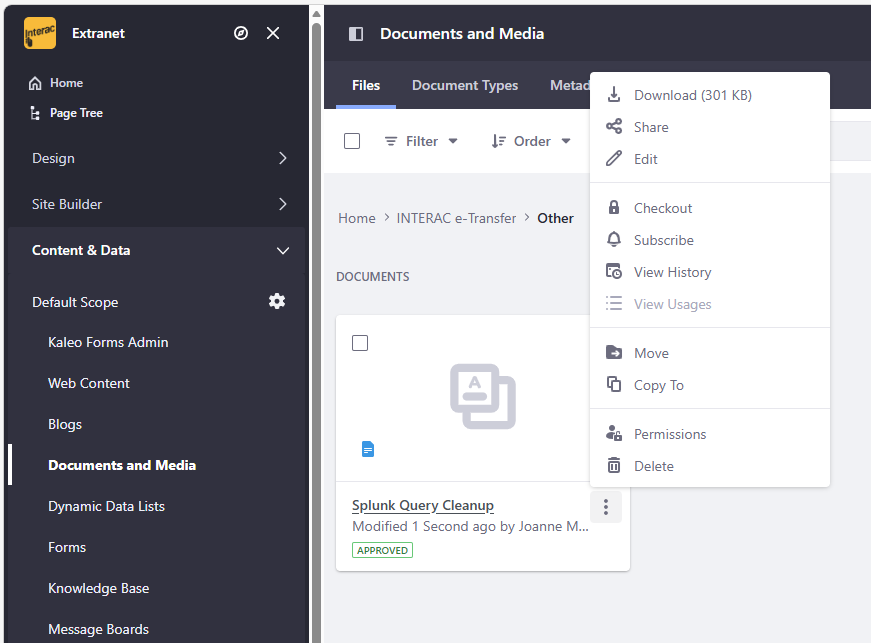The width and height of the screenshot is (871, 643).
Task: Choose Download (301 KB) menu entry
Action: pos(710,95)
